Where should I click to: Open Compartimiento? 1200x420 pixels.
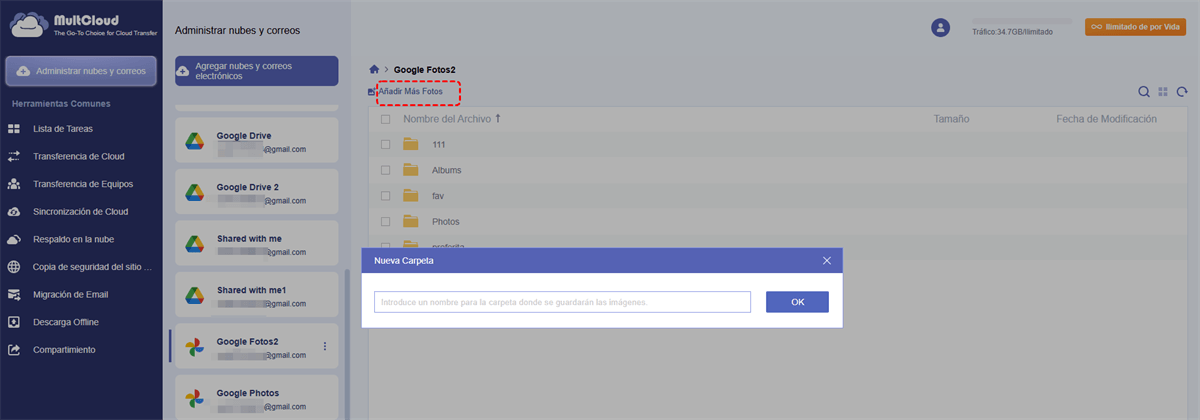(x=64, y=350)
